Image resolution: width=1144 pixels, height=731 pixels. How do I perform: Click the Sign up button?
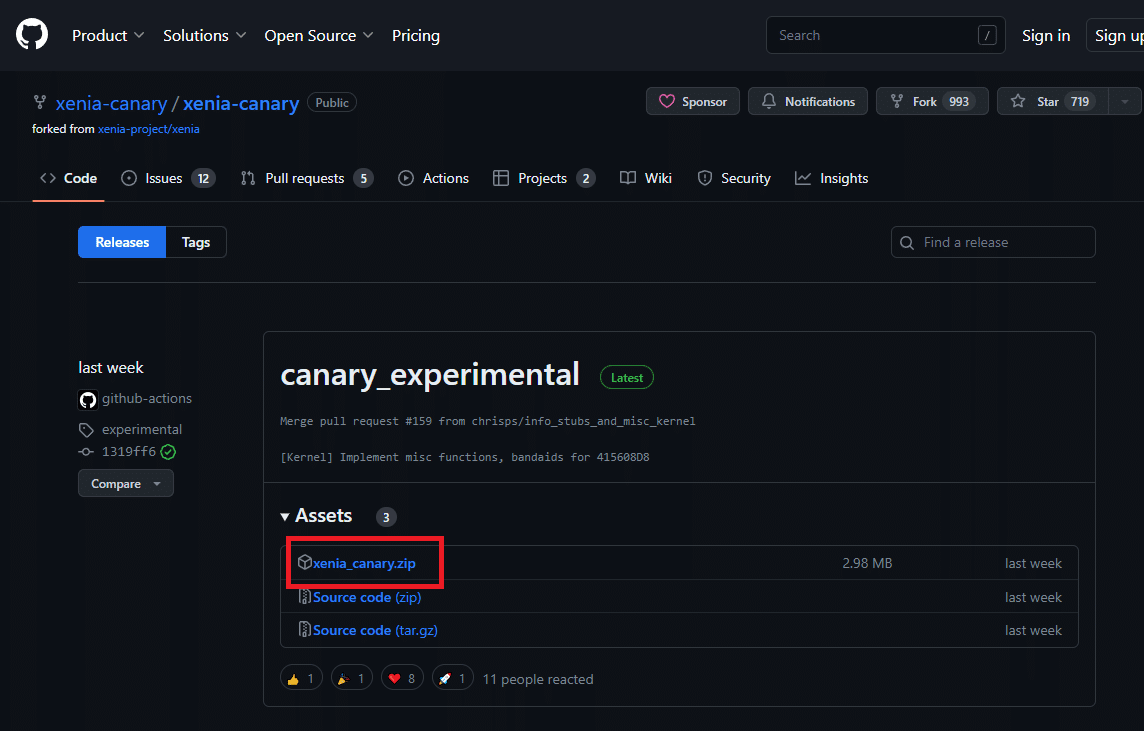tap(1116, 35)
